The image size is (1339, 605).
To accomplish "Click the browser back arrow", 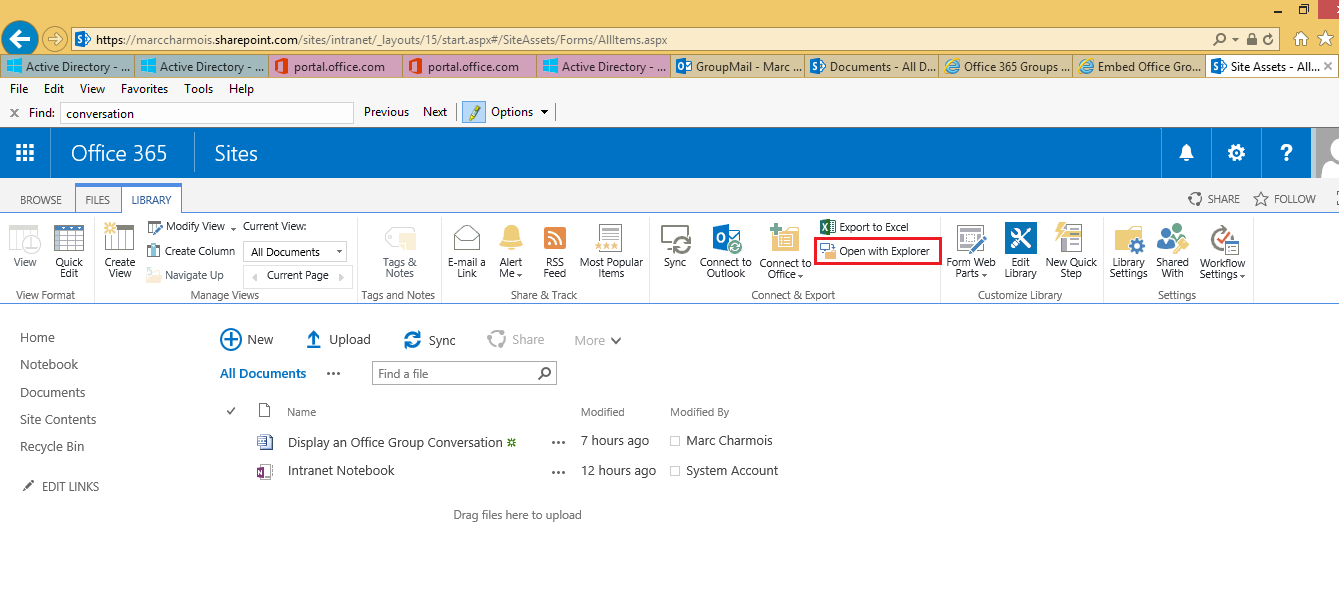I will [x=20, y=39].
